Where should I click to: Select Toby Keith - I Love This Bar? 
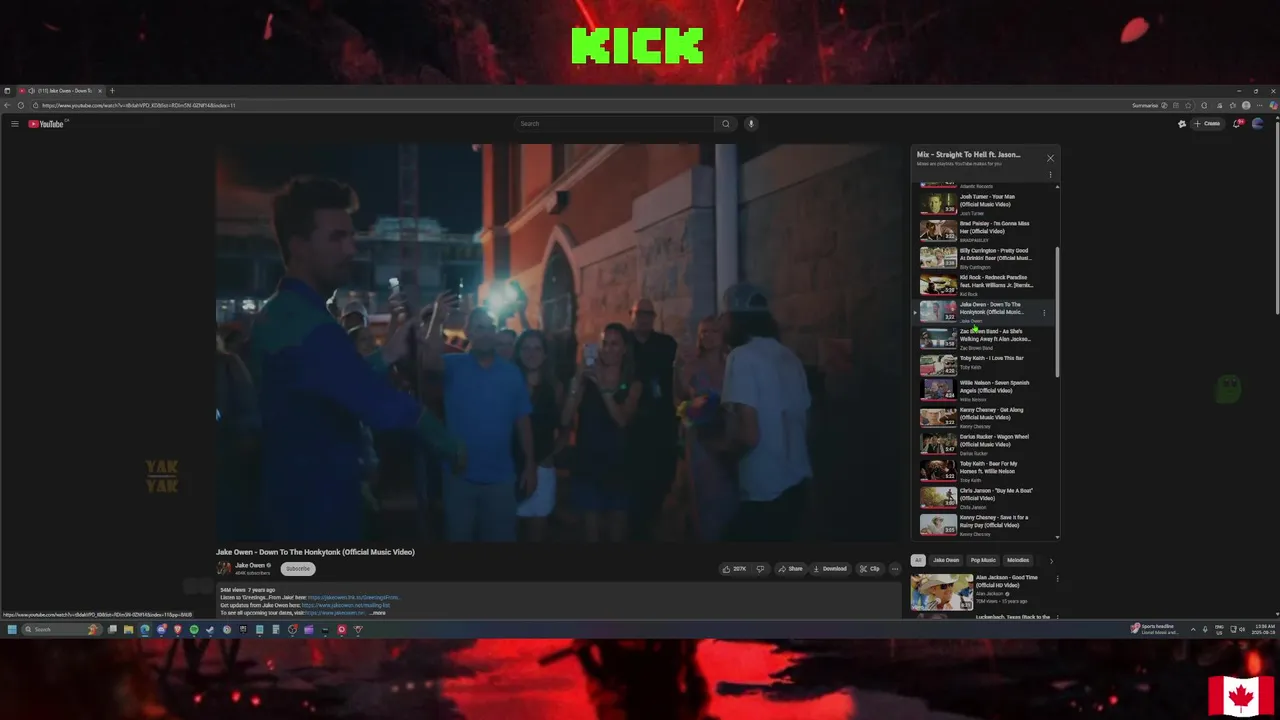tap(985, 363)
